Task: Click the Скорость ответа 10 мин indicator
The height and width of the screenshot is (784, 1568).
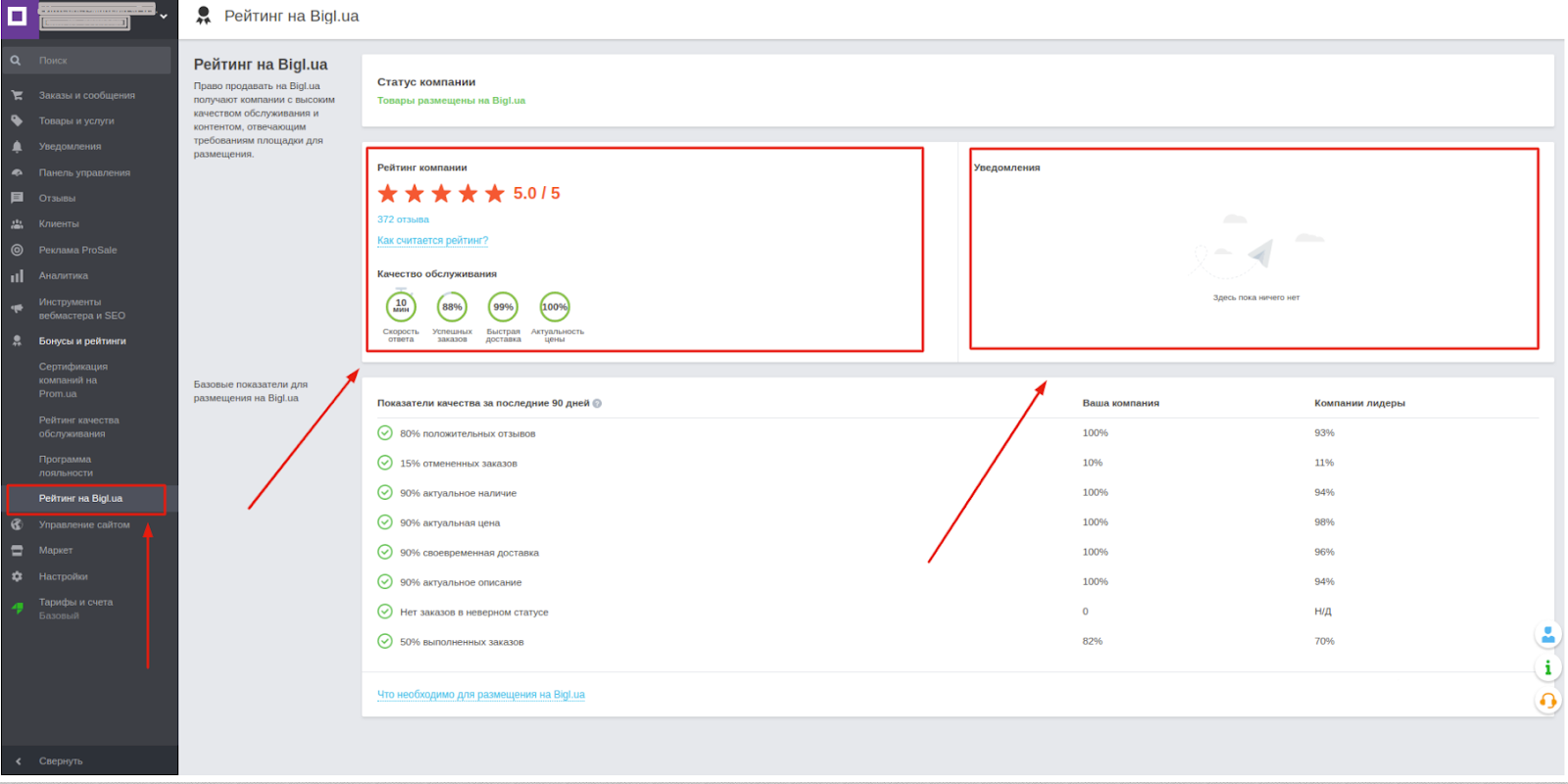Action: click(401, 316)
